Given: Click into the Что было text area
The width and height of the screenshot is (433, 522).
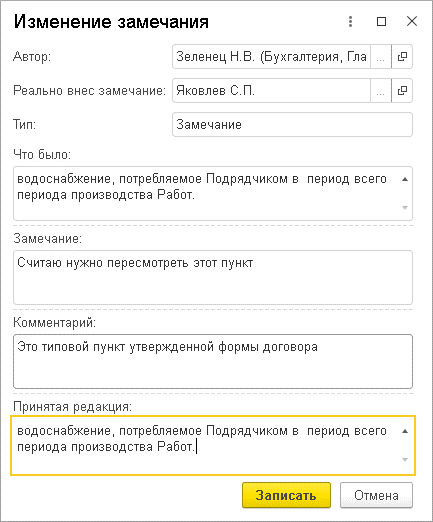Looking at the screenshot, I should (207, 194).
